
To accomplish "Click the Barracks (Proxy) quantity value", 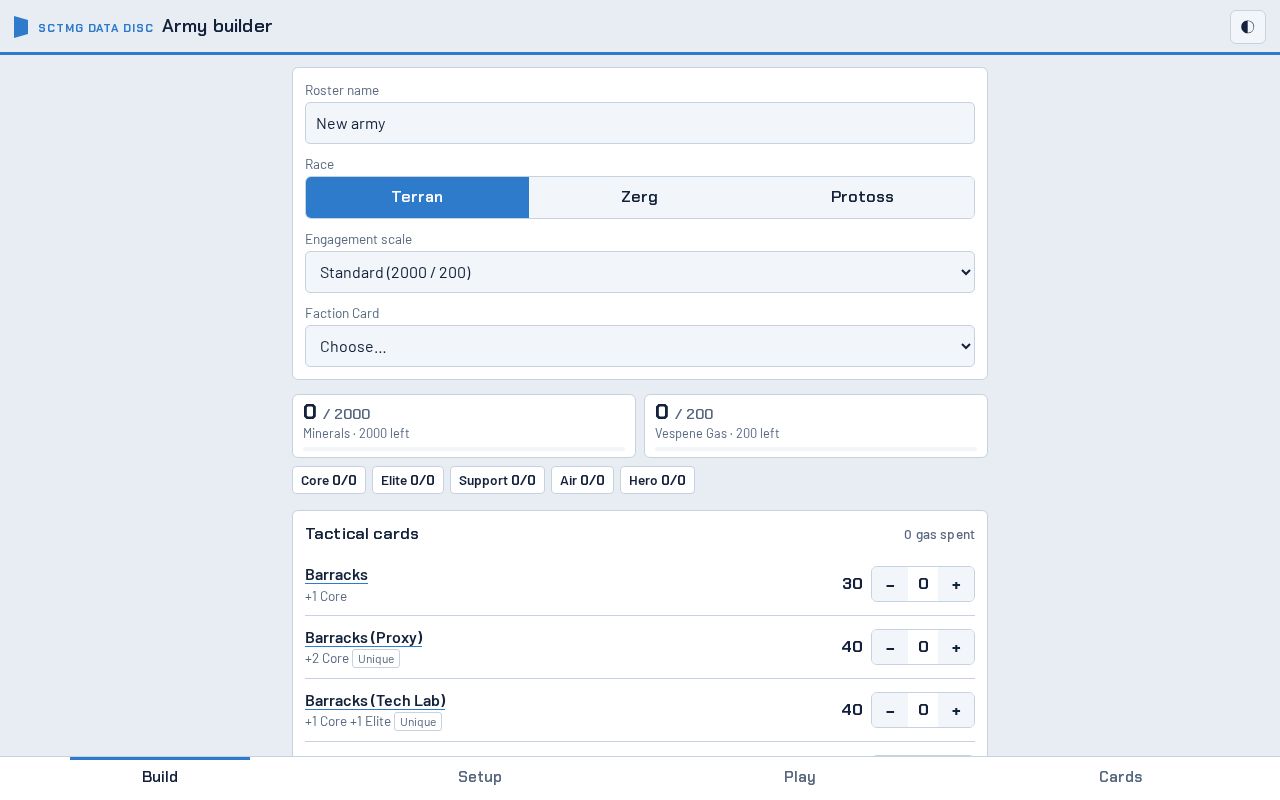I will coord(923,647).
